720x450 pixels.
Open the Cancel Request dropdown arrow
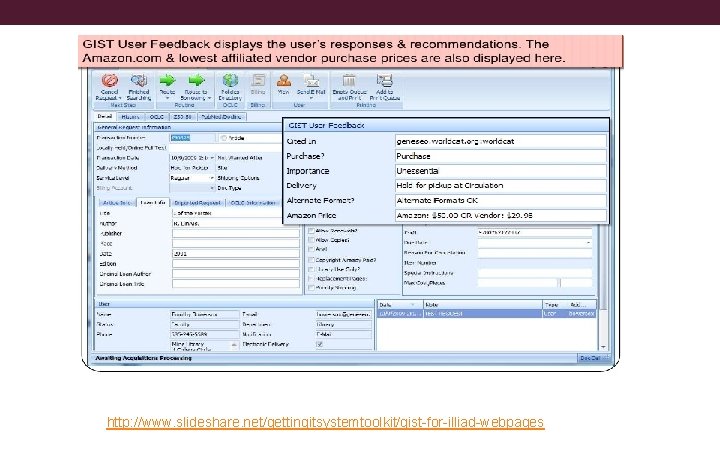(x=120, y=98)
